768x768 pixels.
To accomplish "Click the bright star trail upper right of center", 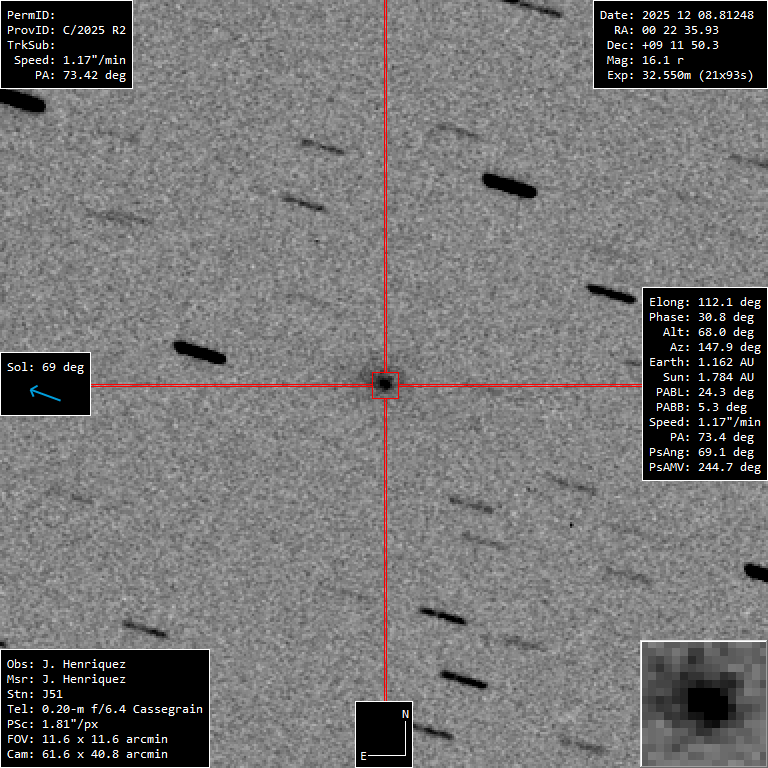I will coord(509,185).
